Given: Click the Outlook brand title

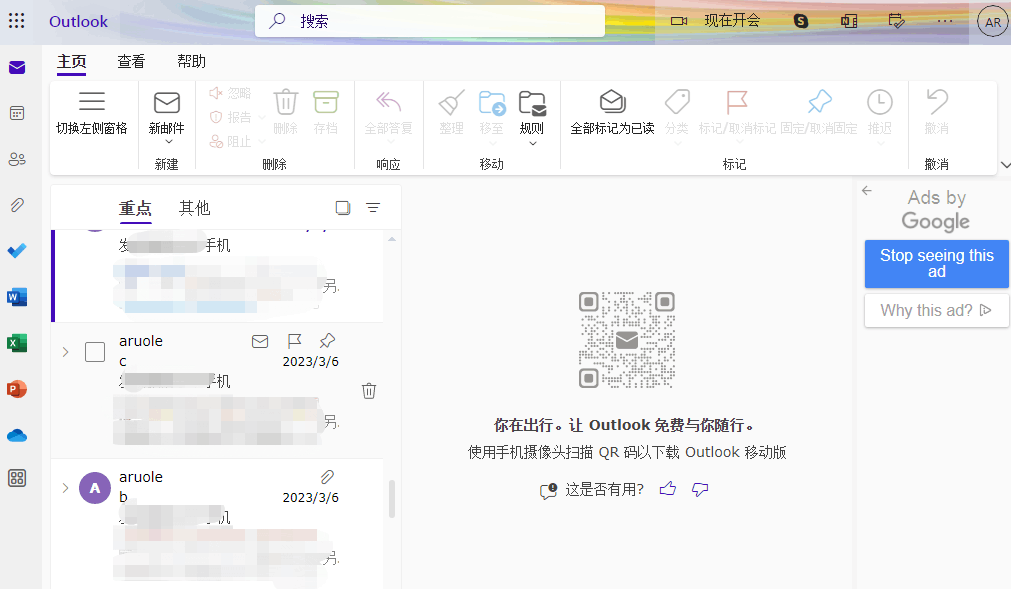Looking at the screenshot, I should click(79, 21).
